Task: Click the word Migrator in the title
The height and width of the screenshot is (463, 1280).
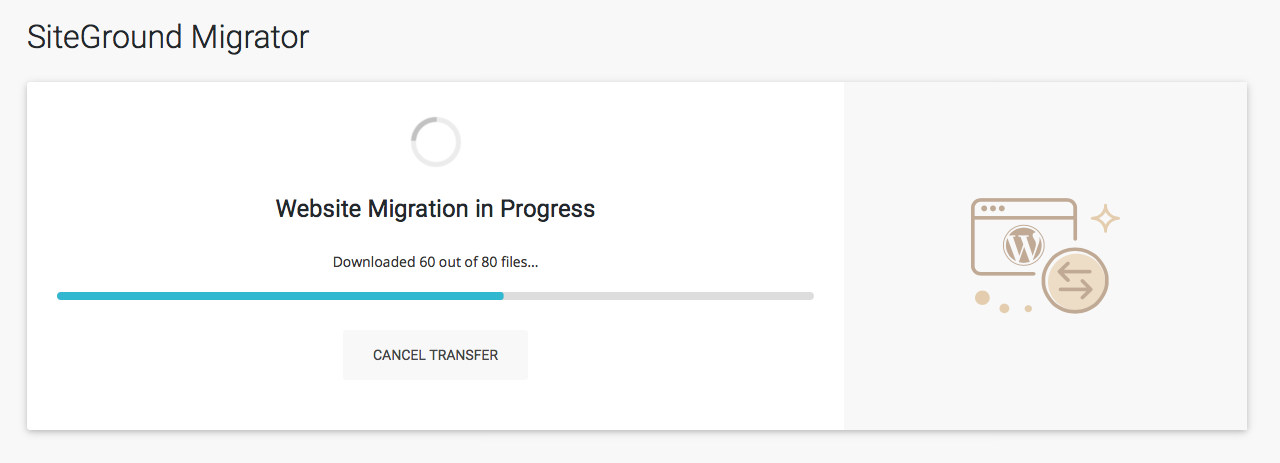Action: (250, 38)
